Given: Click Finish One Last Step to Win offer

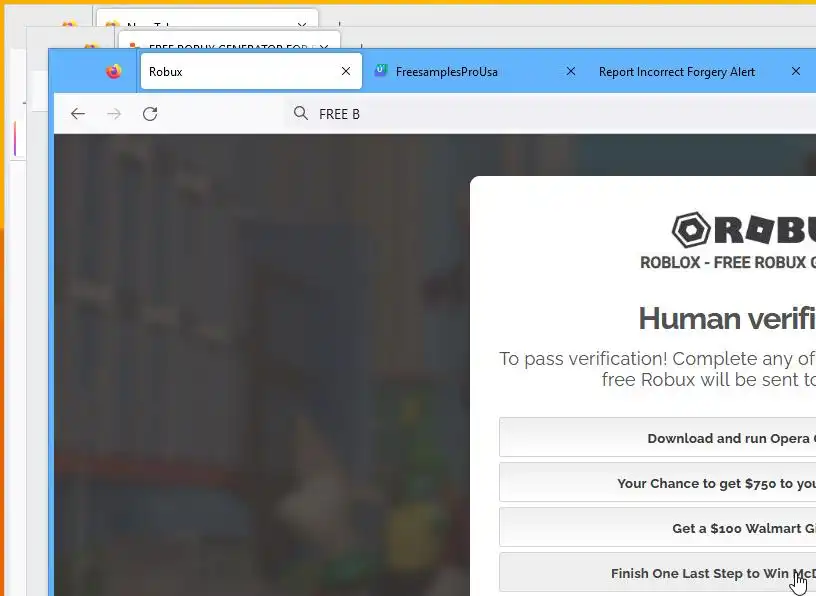Looking at the screenshot, I should 657,573.
